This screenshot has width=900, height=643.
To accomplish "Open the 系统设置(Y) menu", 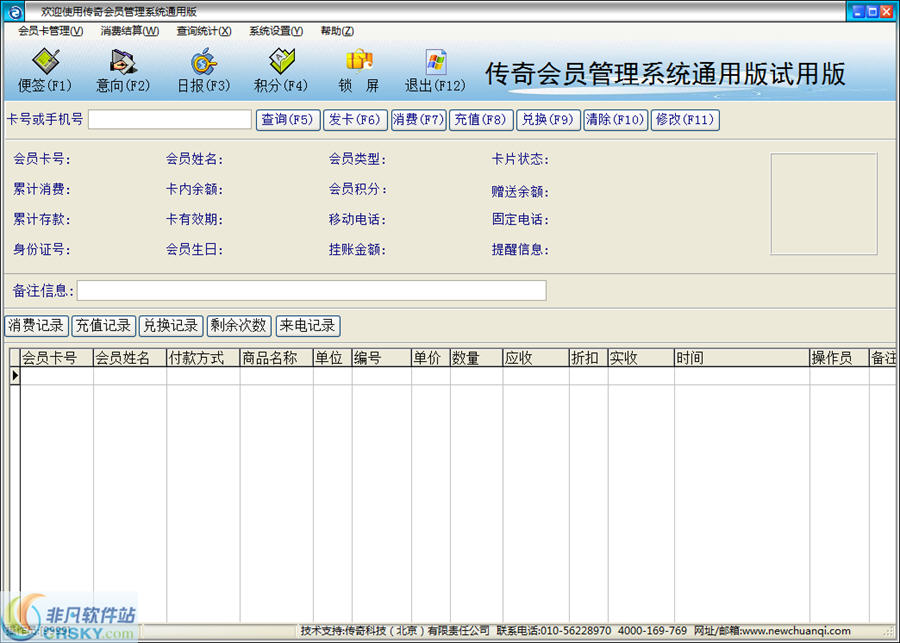I will [x=276, y=31].
